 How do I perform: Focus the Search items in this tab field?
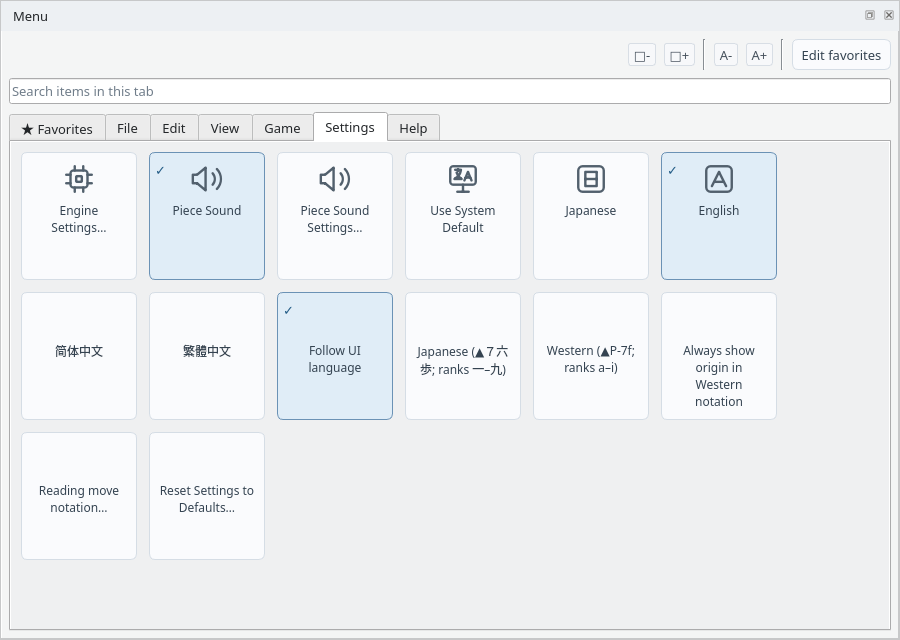[450, 91]
